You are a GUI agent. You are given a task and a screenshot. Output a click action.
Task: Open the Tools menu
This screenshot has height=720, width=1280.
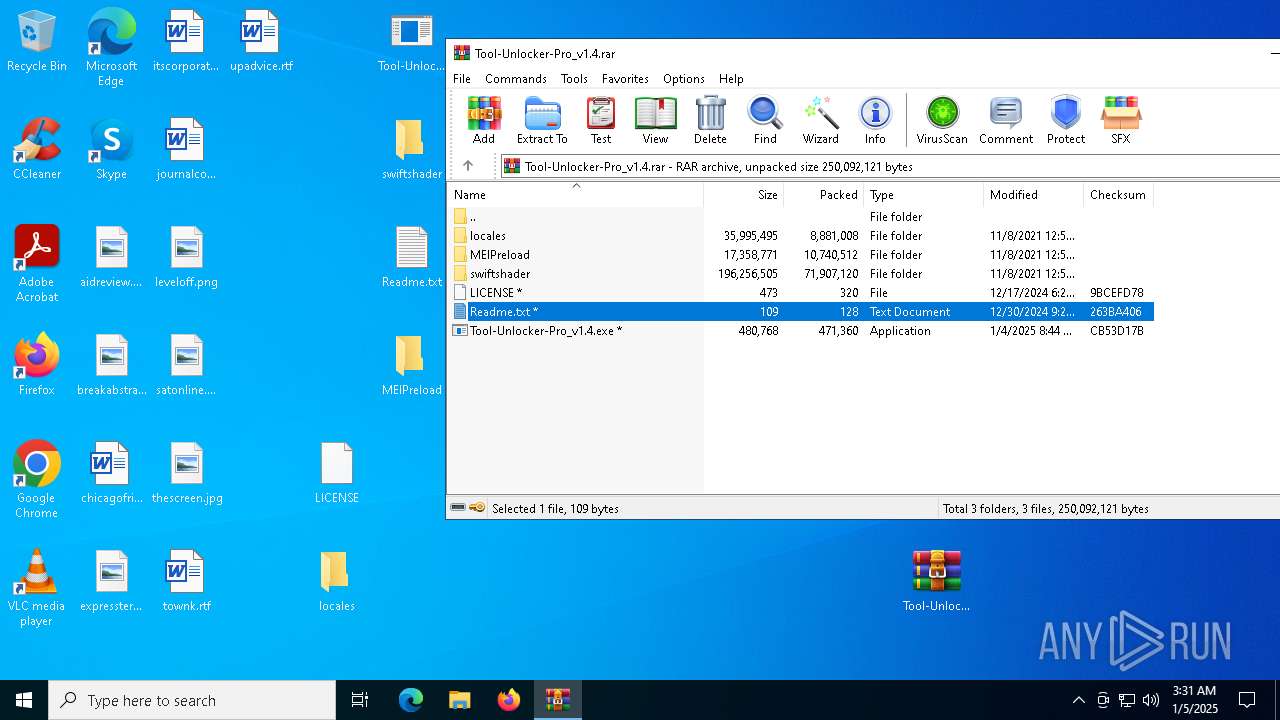574,78
